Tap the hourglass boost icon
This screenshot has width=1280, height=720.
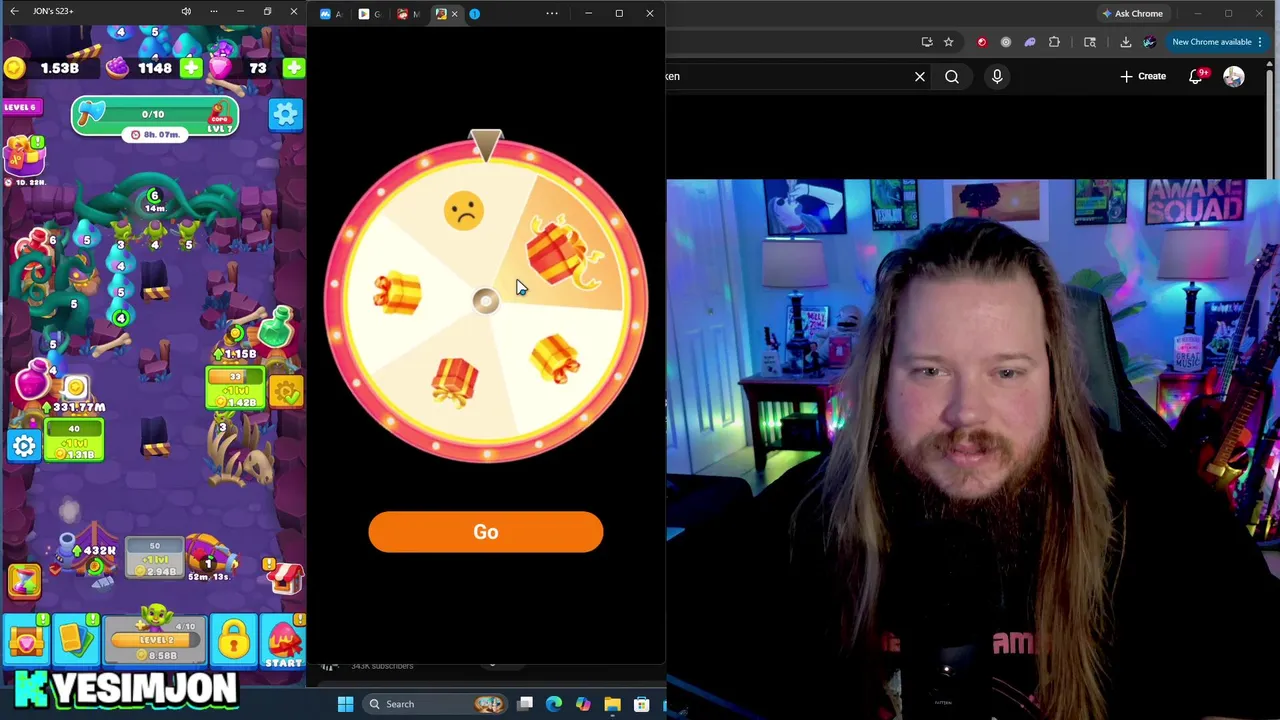click(24, 580)
